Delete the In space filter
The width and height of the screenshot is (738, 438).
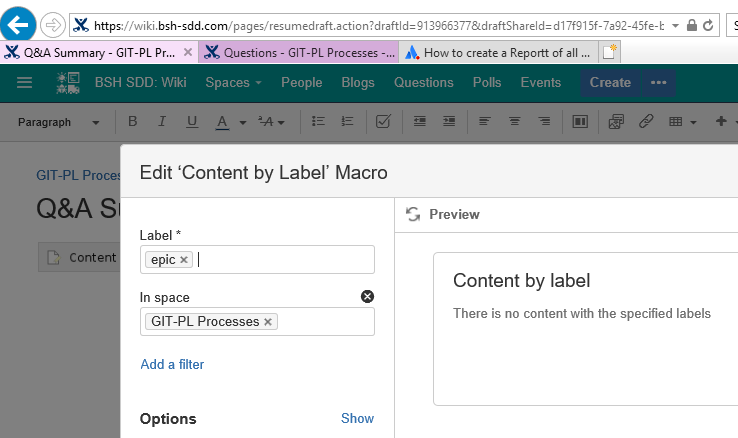tap(367, 296)
